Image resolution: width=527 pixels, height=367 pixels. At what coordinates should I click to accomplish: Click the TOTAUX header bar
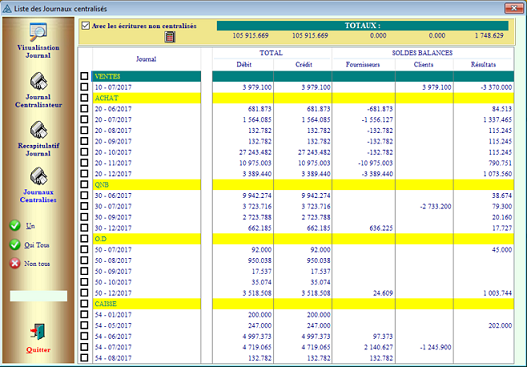(x=362, y=26)
